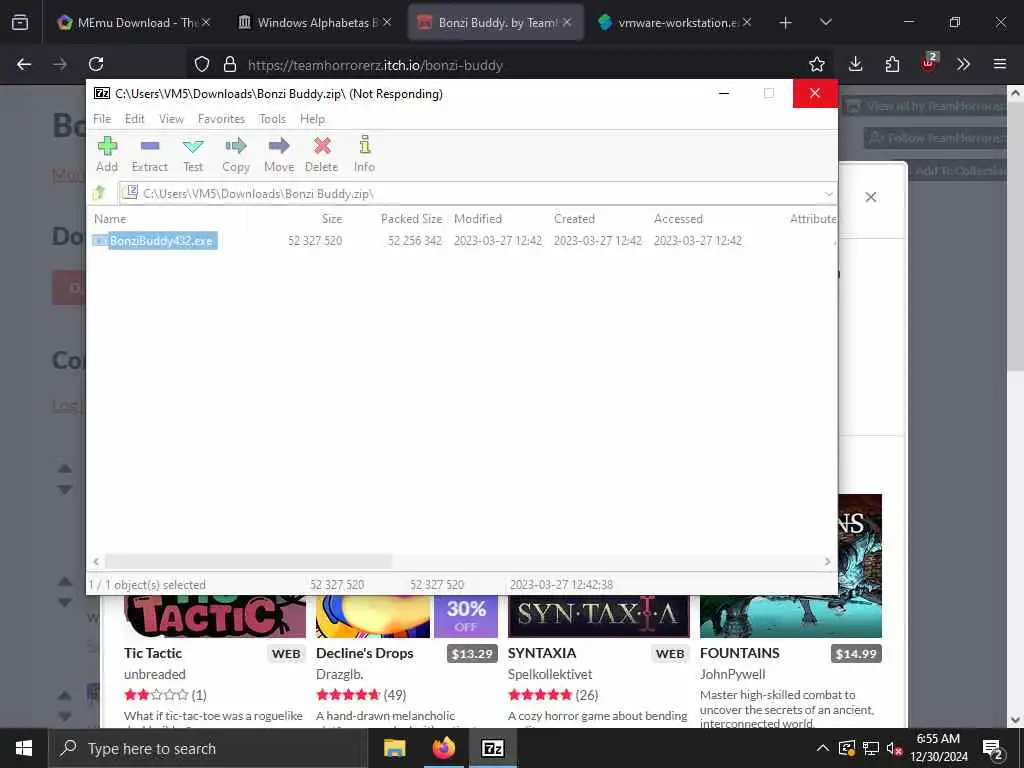Run the Test archive tool
The image size is (1024, 768).
pyautogui.click(x=193, y=154)
